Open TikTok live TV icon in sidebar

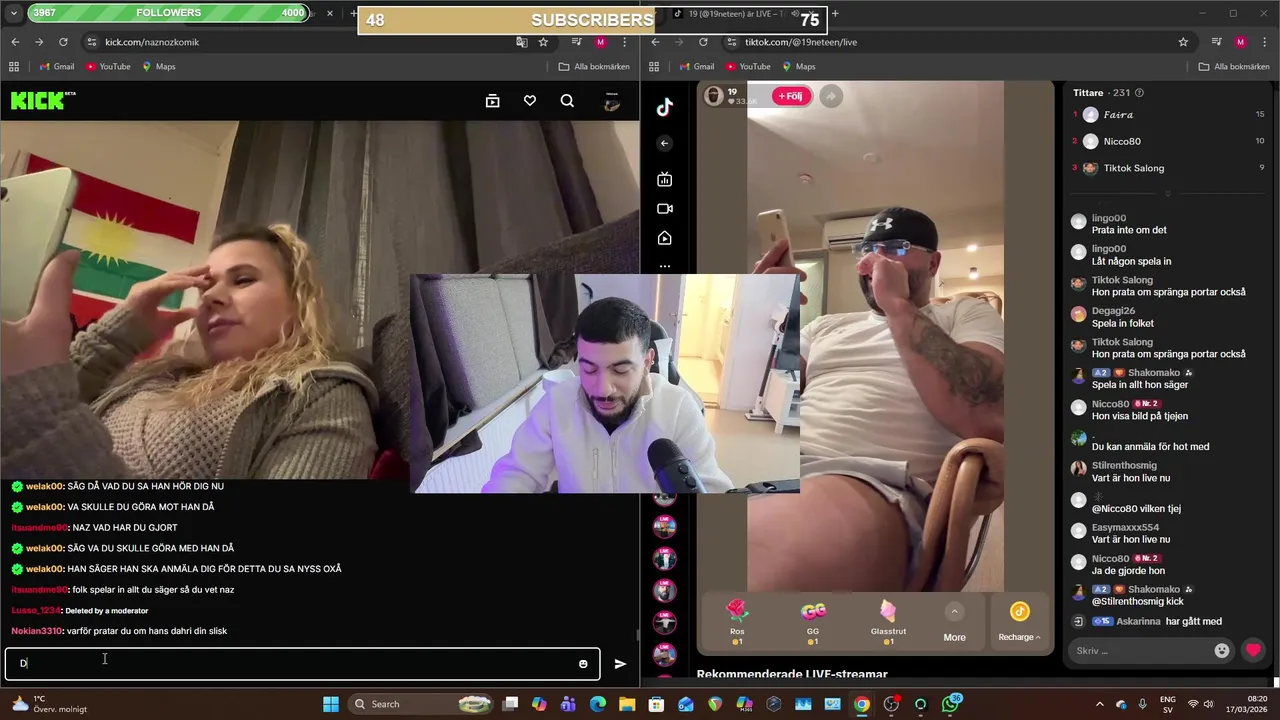(x=665, y=179)
